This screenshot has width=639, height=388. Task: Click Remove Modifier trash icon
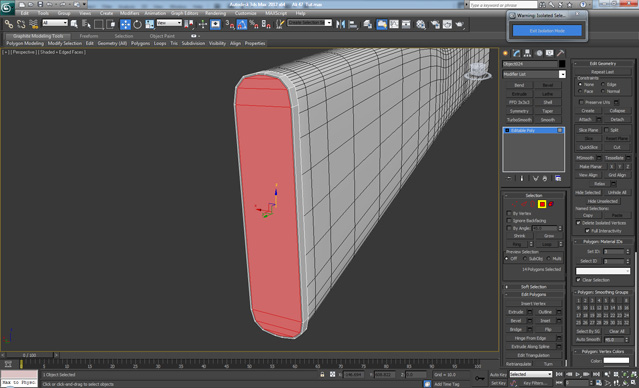click(x=545, y=179)
